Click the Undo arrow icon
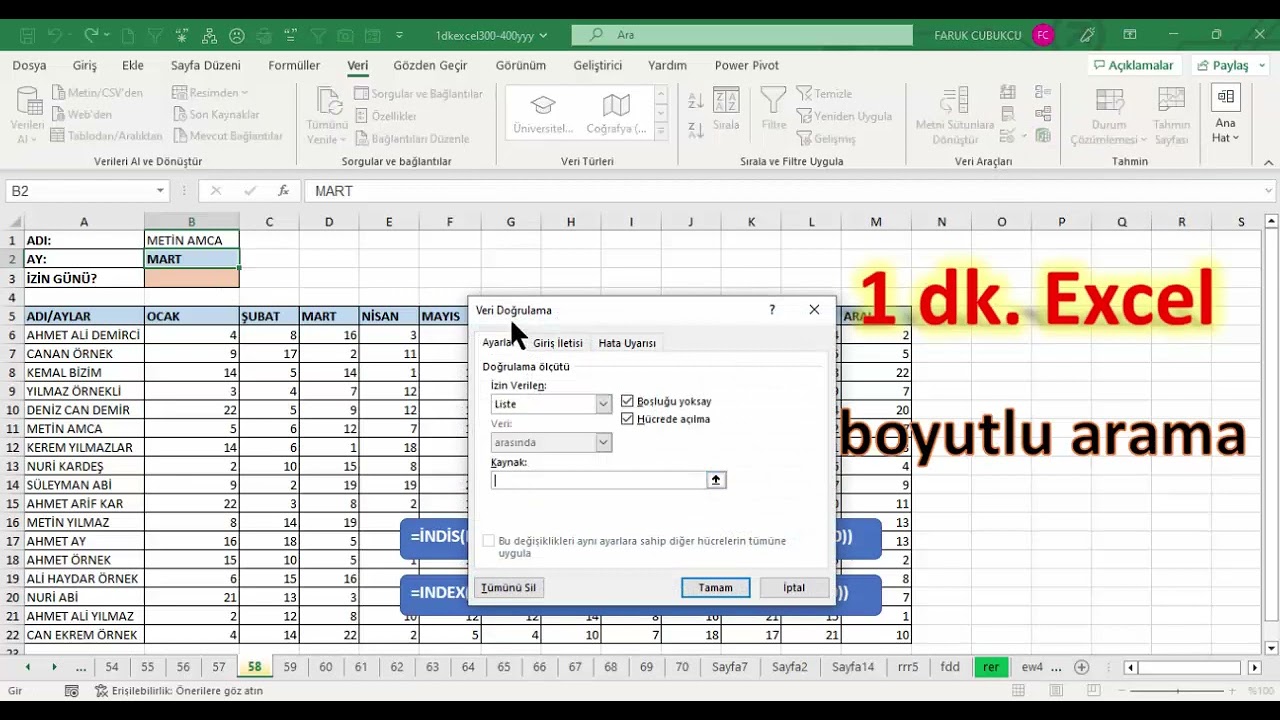 [55, 35]
